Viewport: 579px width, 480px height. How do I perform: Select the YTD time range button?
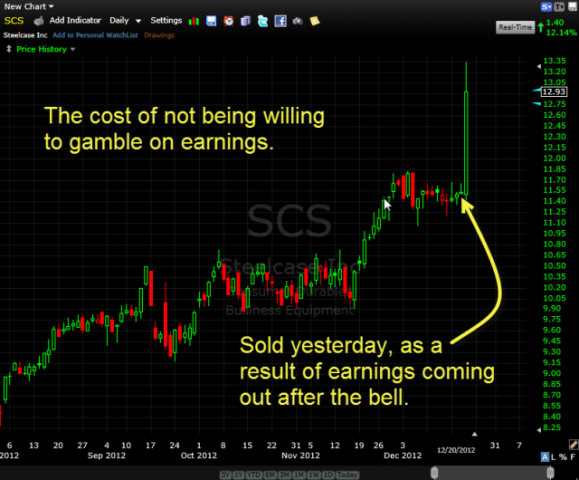coord(254,475)
